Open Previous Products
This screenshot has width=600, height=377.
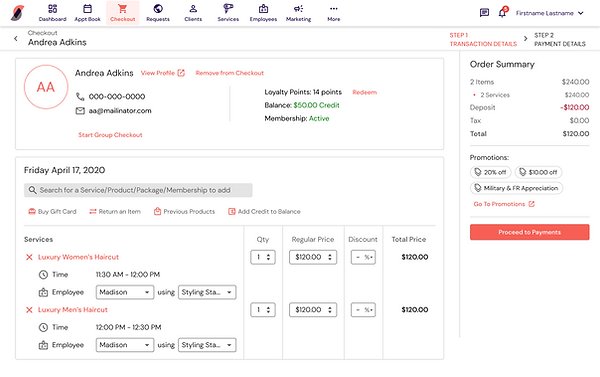(x=184, y=211)
